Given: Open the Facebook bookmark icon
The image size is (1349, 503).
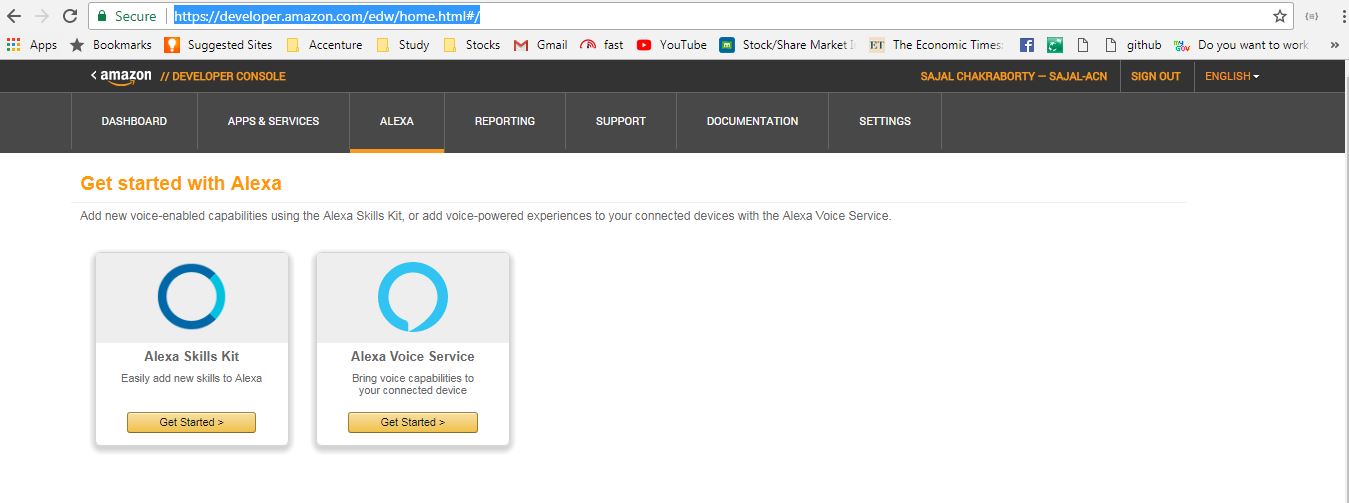Looking at the screenshot, I should coord(1026,45).
